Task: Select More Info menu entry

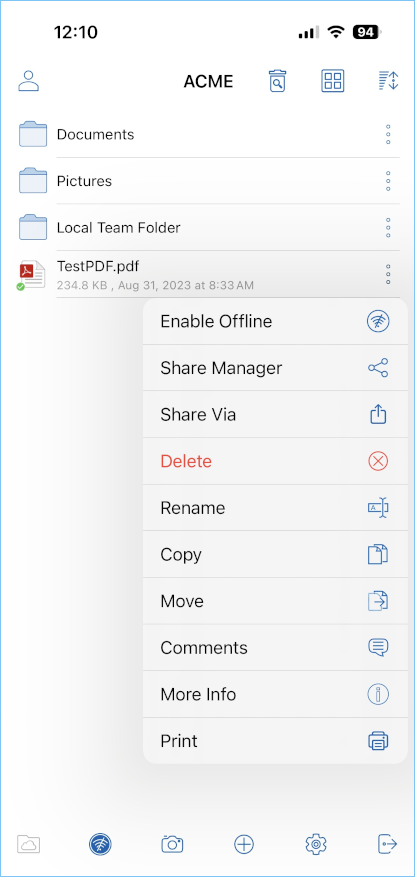Action: (275, 695)
